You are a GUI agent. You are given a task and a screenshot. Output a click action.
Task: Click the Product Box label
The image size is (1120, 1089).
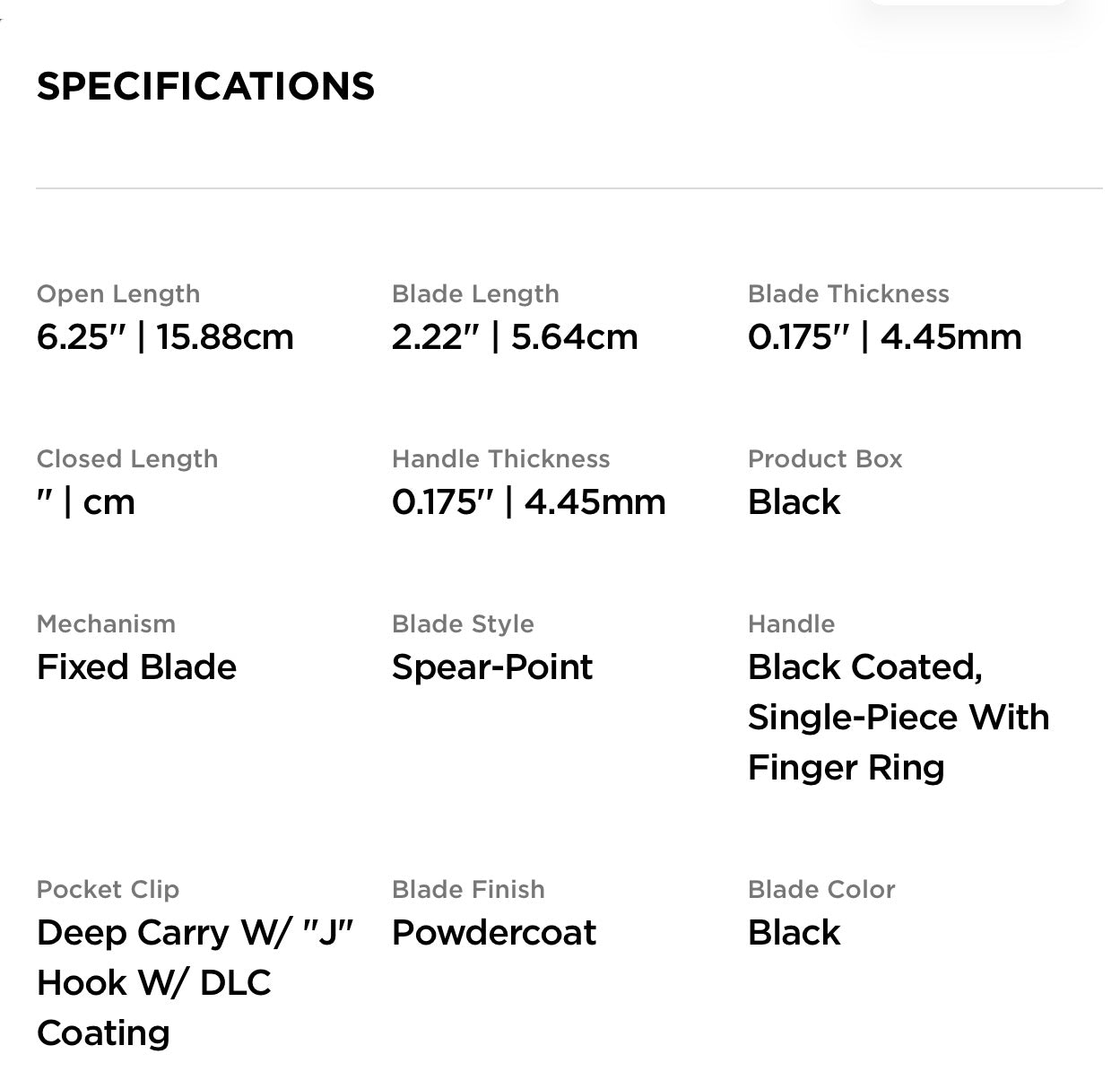[825, 459]
